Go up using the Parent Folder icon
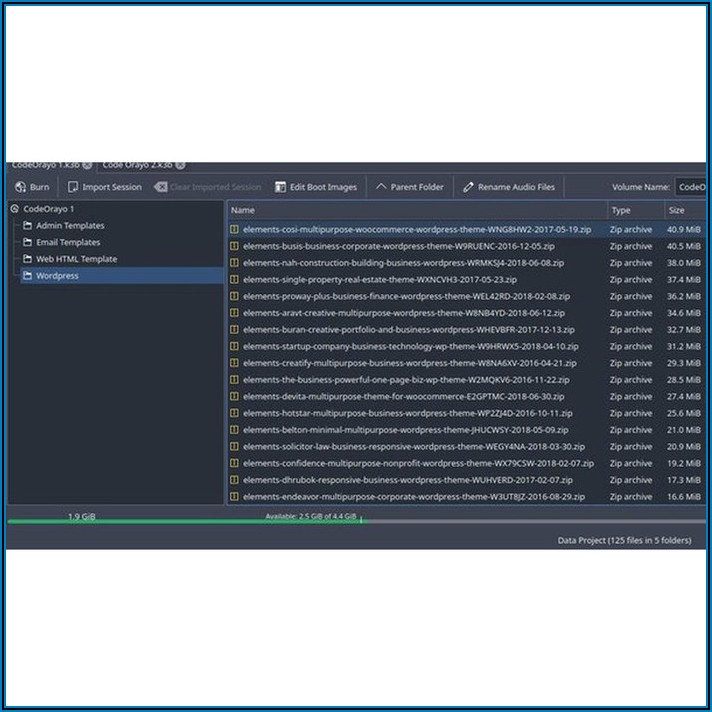 (x=381, y=187)
